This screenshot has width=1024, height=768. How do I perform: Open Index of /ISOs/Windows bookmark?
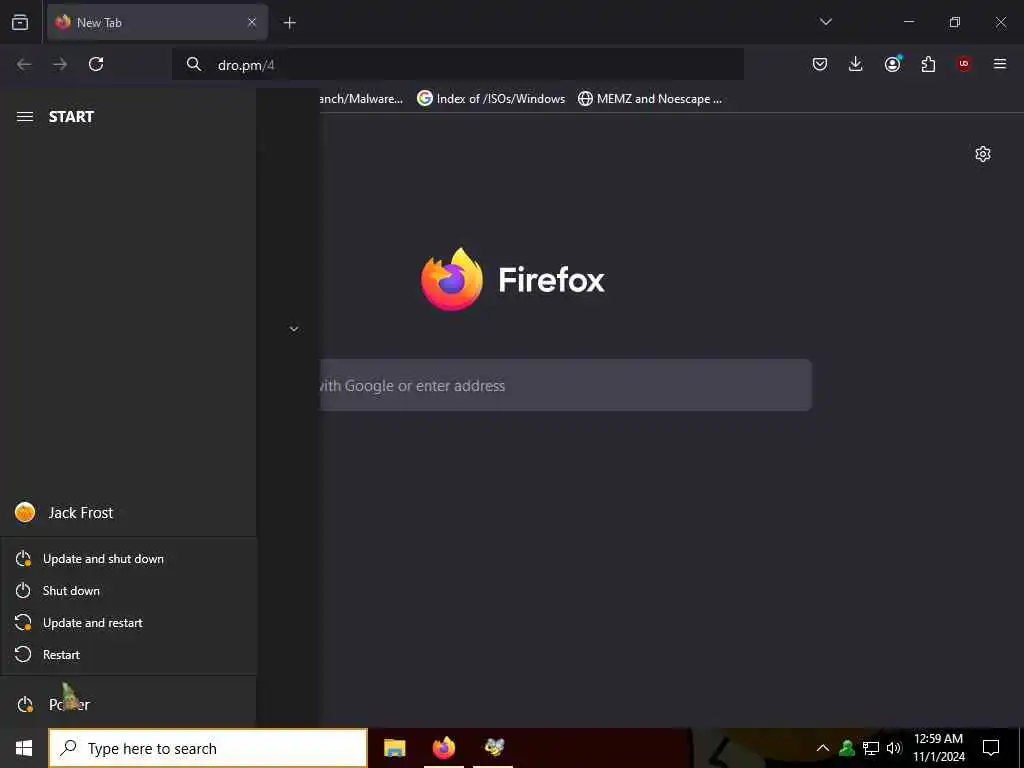(491, 99)
